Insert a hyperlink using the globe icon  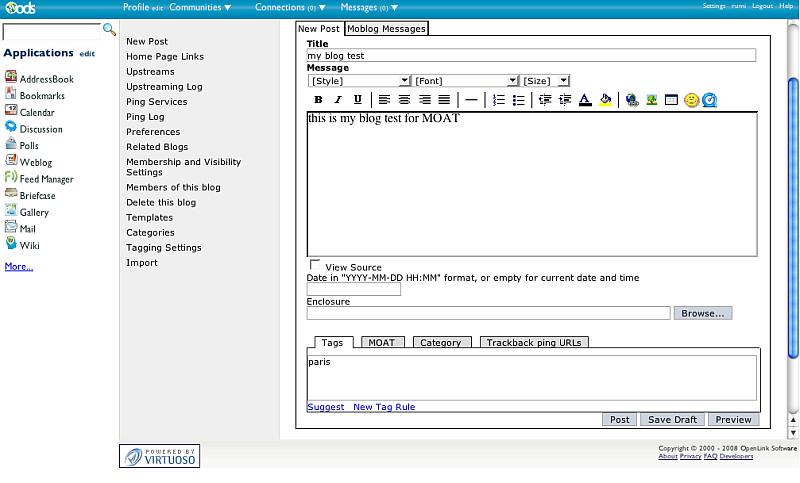coord(632,100)
